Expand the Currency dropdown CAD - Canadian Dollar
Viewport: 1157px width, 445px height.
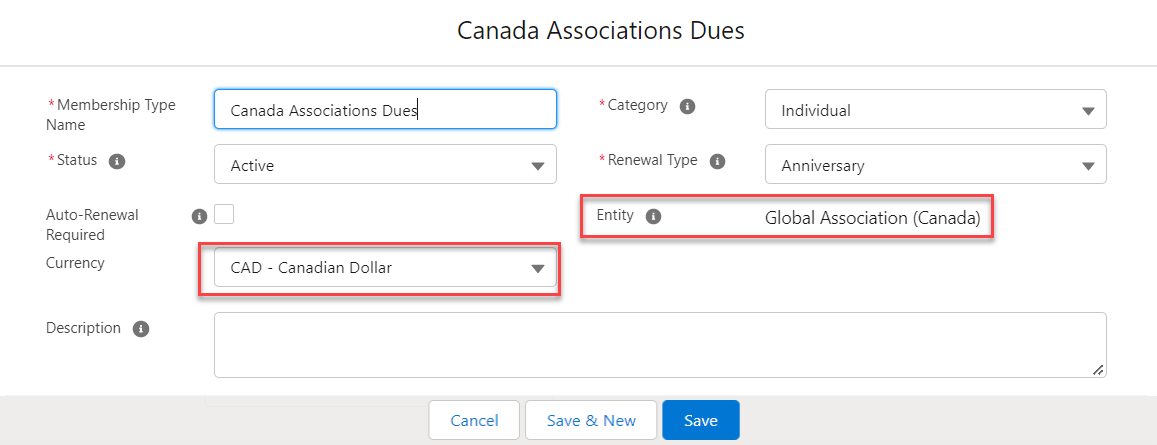[385, 268]
